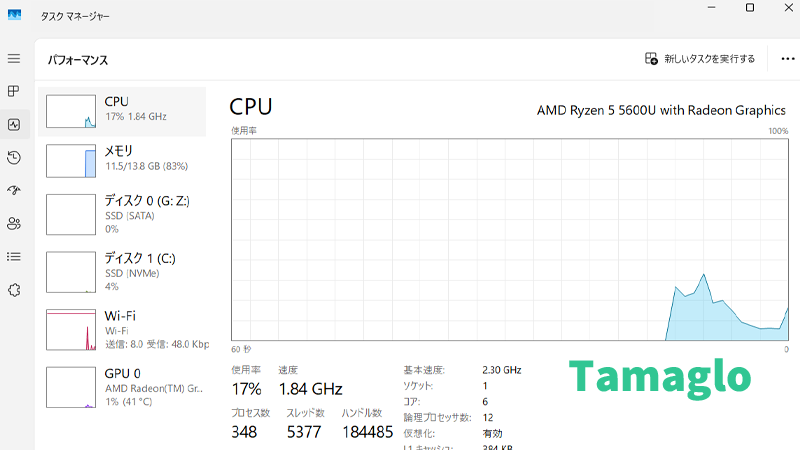Screen dimensions: 800x450
Task: Open the three-dot more options menu
Action: tap(787, 59)
